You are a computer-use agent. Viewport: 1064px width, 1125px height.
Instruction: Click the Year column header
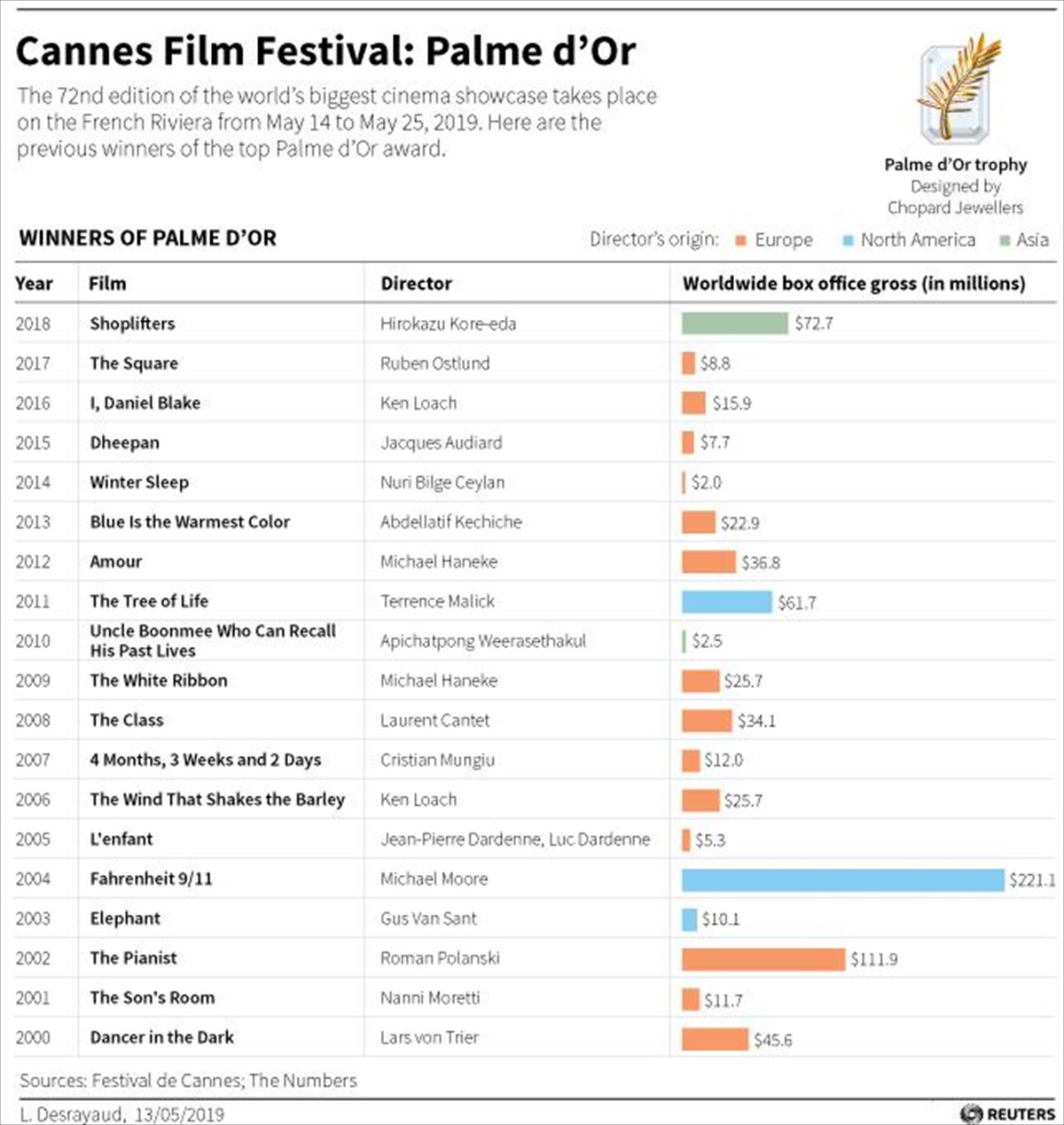pos(34,284)
